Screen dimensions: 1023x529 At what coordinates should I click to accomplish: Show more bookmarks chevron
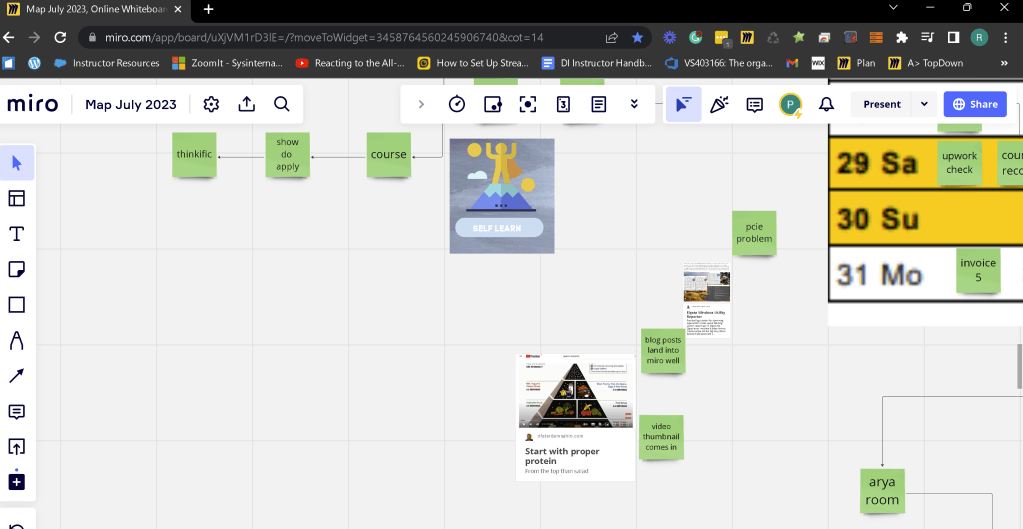pyautogui.click(x=1004, y=63)
